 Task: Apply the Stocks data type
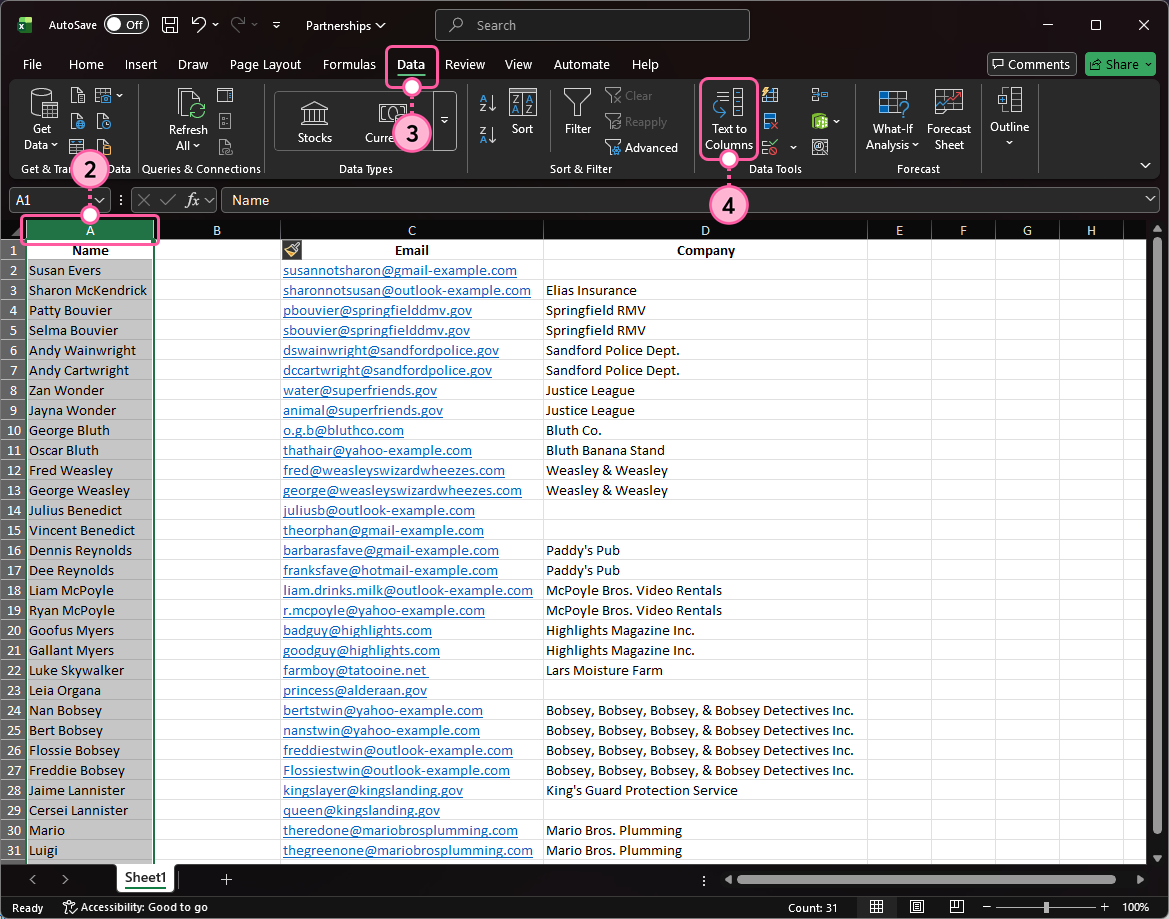point(314,120)
